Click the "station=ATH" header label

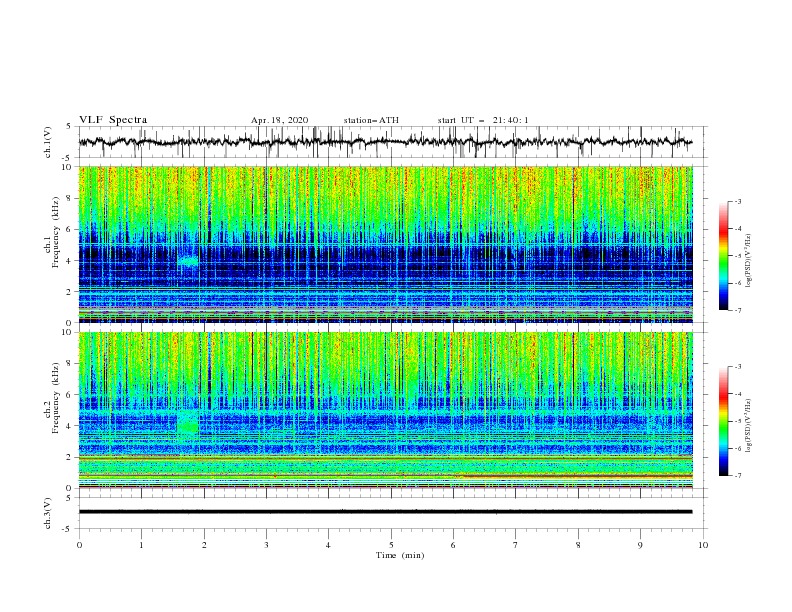(371, 120)
